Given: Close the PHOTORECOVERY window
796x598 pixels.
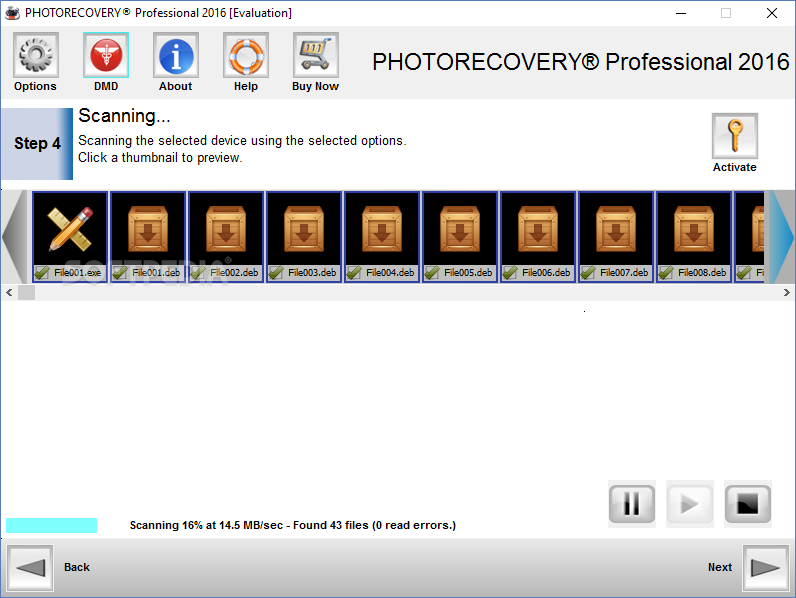Looking at the screenshot, I should (772, 13).
